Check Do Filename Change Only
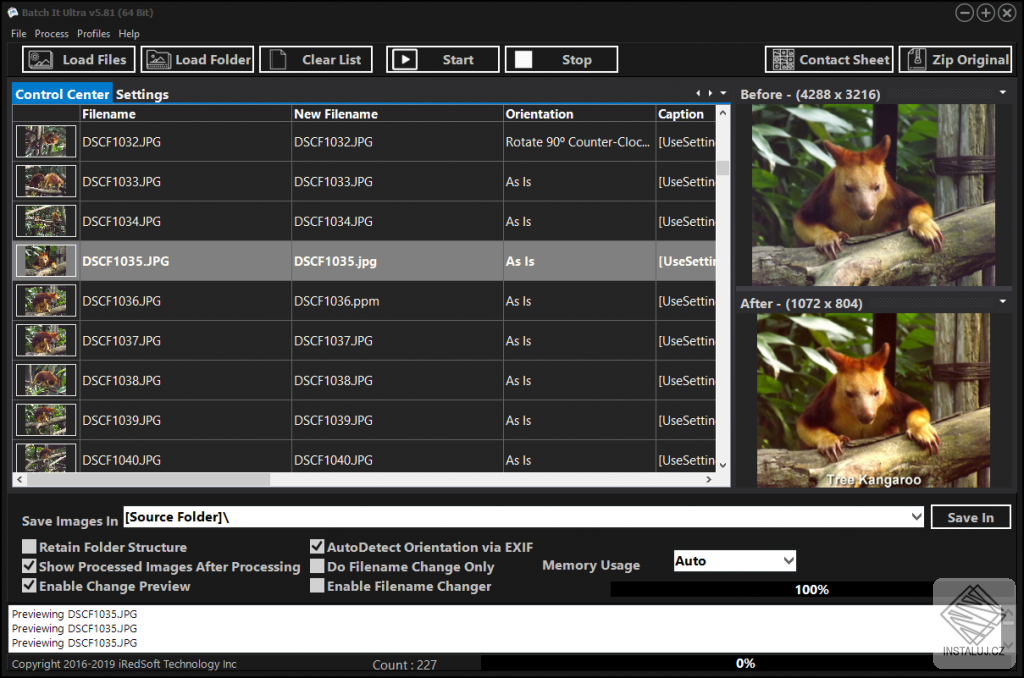 (x=317, y=567)
